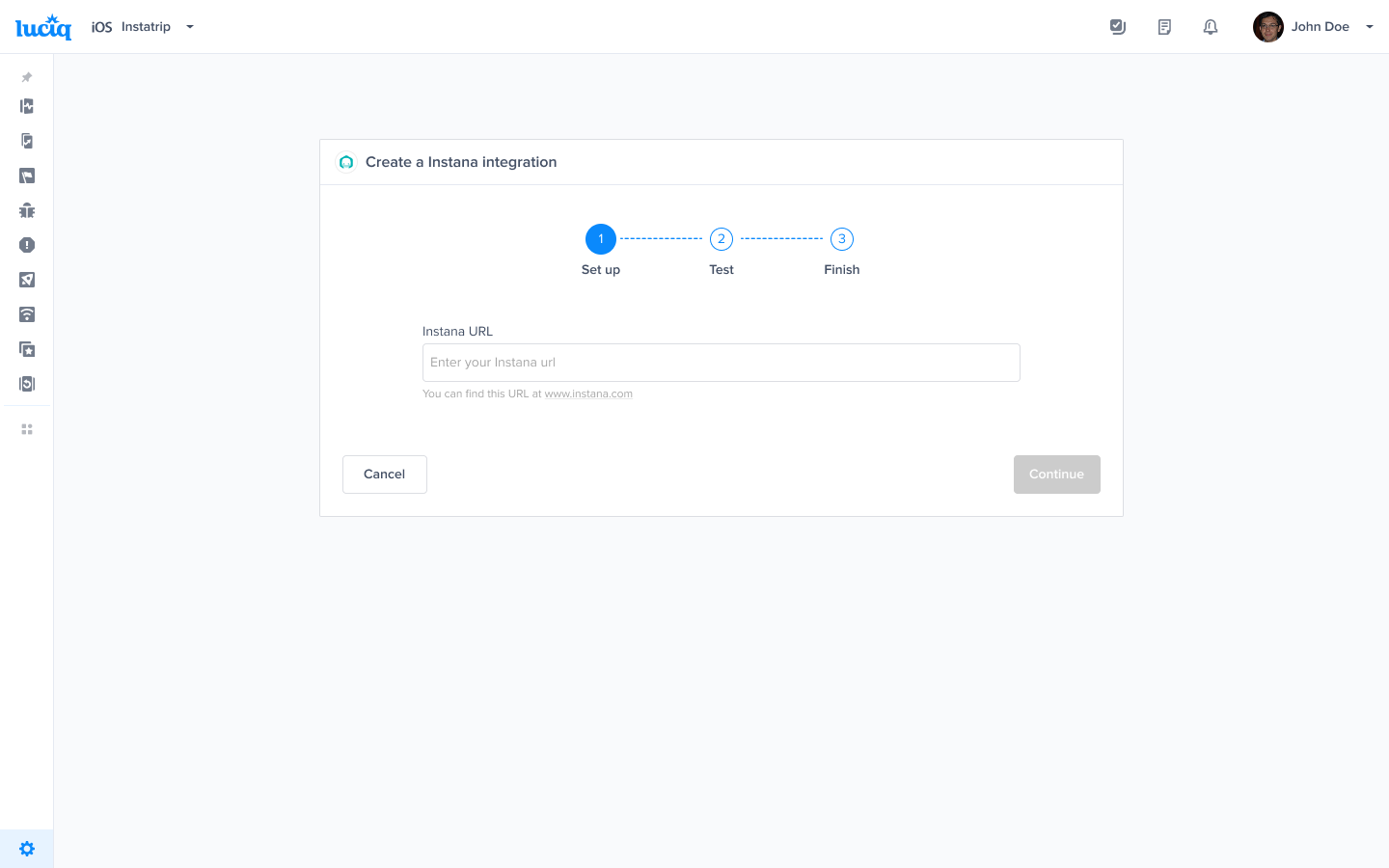
Task: Expand the Instatrip app selector arrow
Action: click(x=190, y=27)
